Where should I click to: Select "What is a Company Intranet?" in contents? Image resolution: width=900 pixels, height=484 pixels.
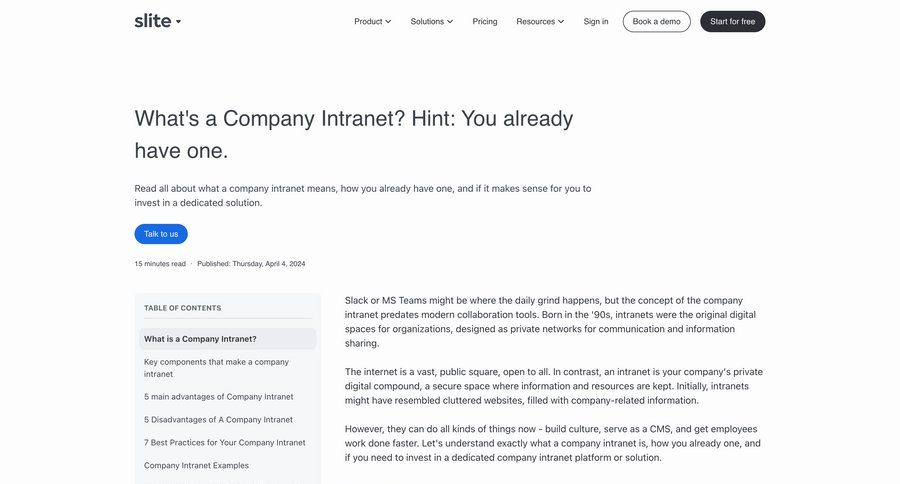pos(200,339)
